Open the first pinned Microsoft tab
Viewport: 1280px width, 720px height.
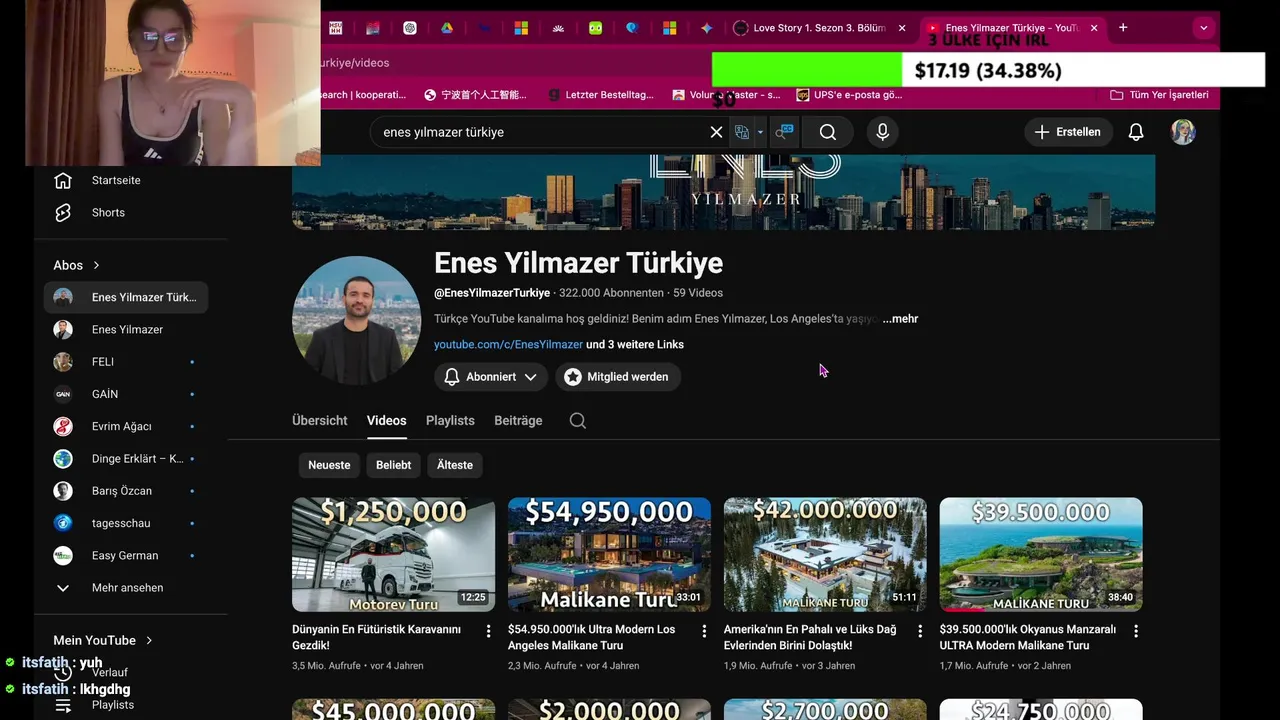point(521,28)
